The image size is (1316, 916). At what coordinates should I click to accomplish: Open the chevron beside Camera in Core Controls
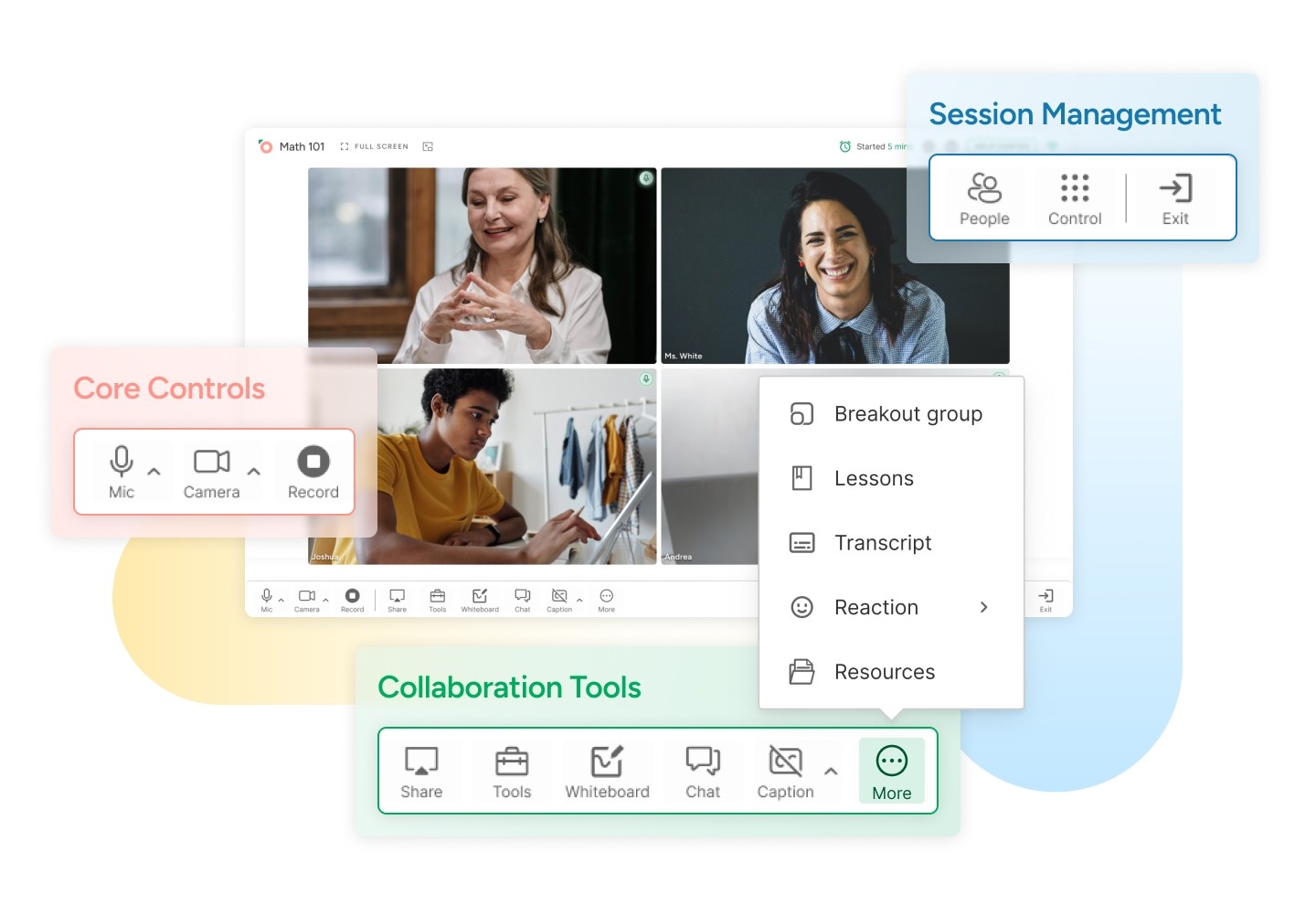254,472
